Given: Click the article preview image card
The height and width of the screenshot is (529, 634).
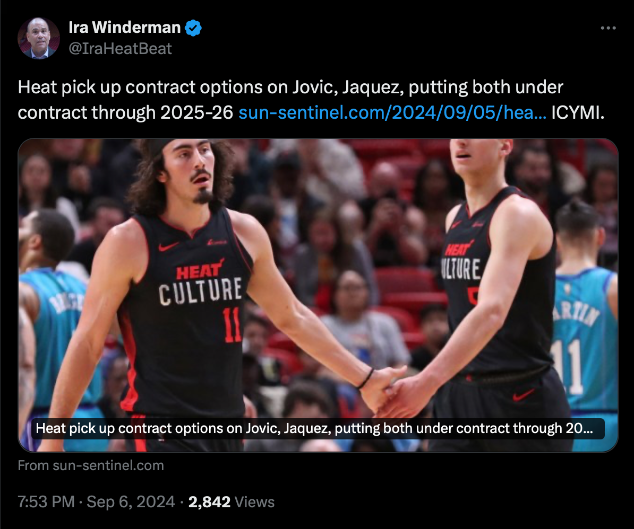Looking at the screenshot, I should 318,295.
